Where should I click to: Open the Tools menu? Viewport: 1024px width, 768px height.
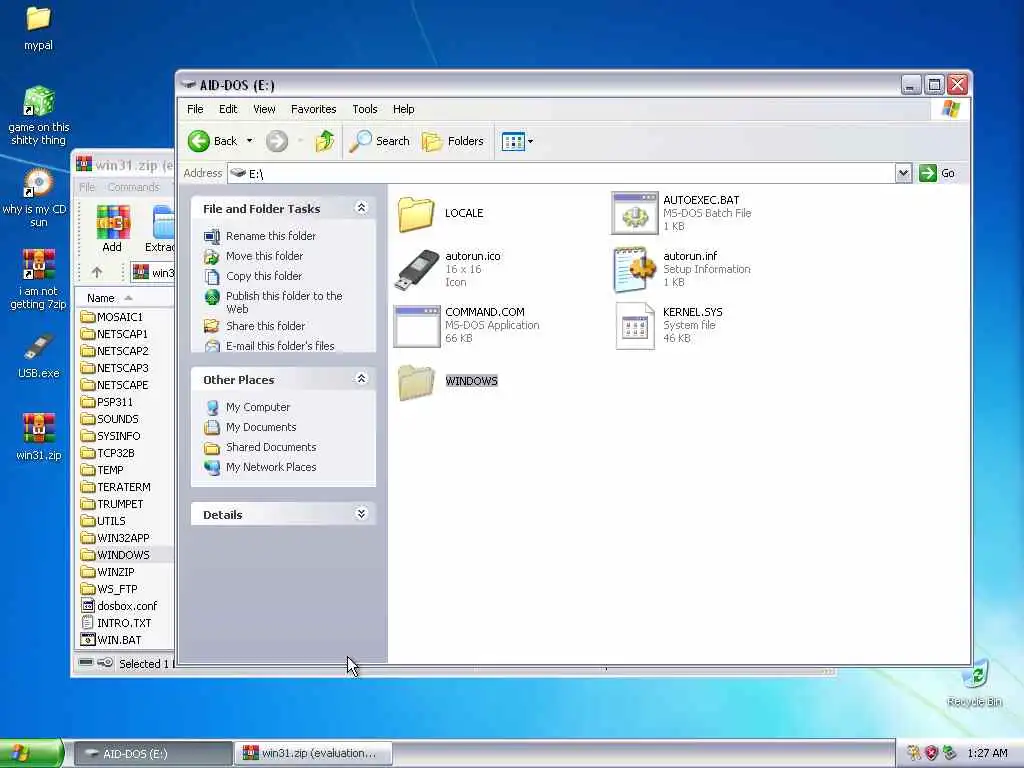point(364,109)
